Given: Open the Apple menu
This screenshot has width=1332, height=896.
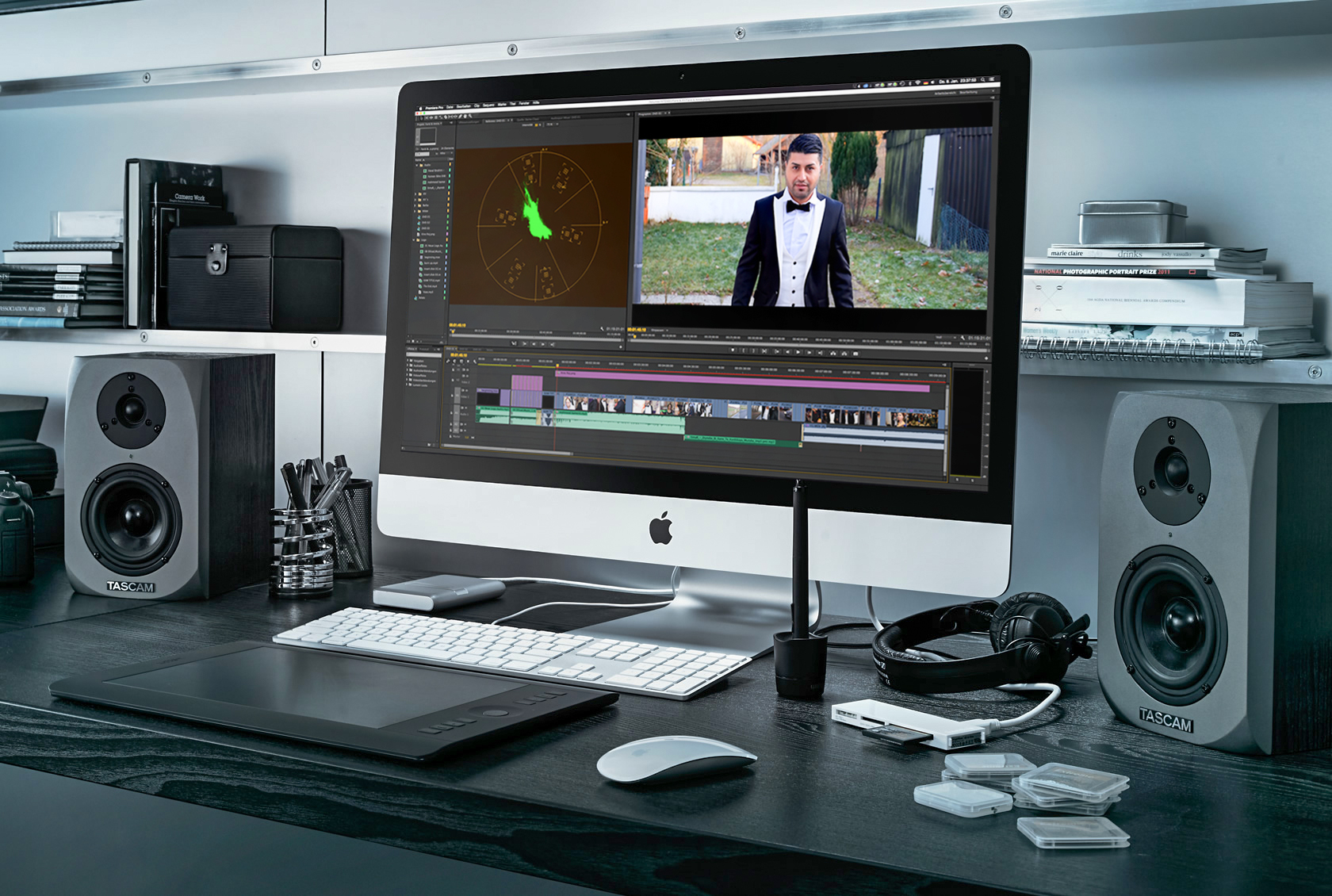Looking at the screenshot, I should coord(420,108).
